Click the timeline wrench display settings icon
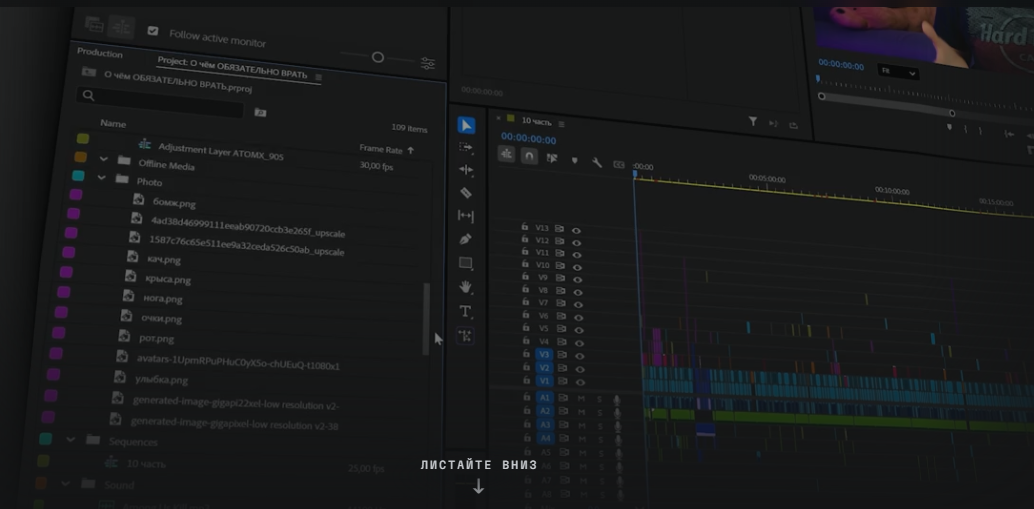The width and height of the screenshot is (1034, 509). (597, 162)
